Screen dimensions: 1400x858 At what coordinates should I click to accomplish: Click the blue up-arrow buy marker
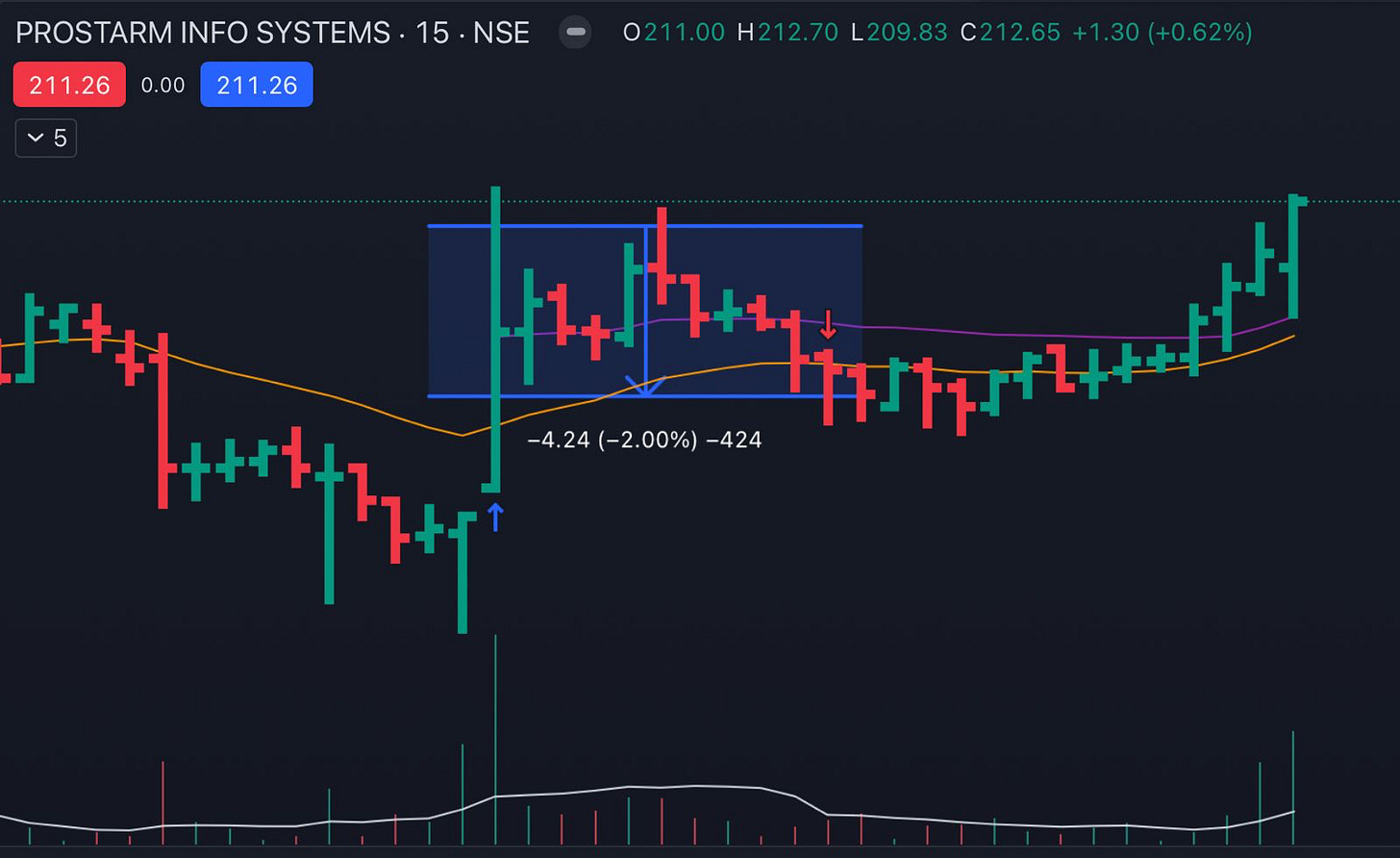point(495,518)
